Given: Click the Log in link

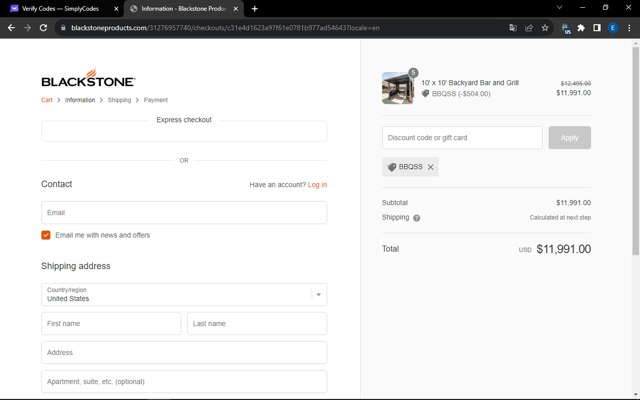Looking at the screenshot, I should pyautogui.click(x=317, y=184).
